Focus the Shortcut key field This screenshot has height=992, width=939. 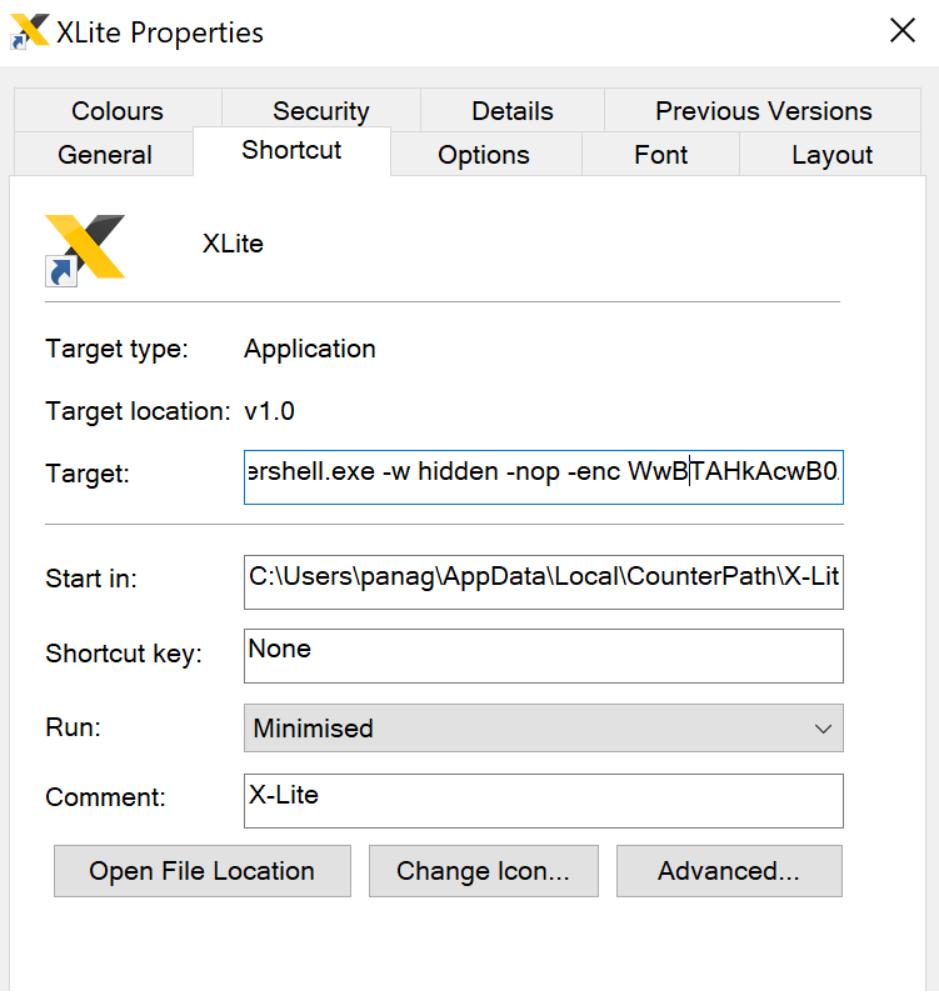pos(543,655)
